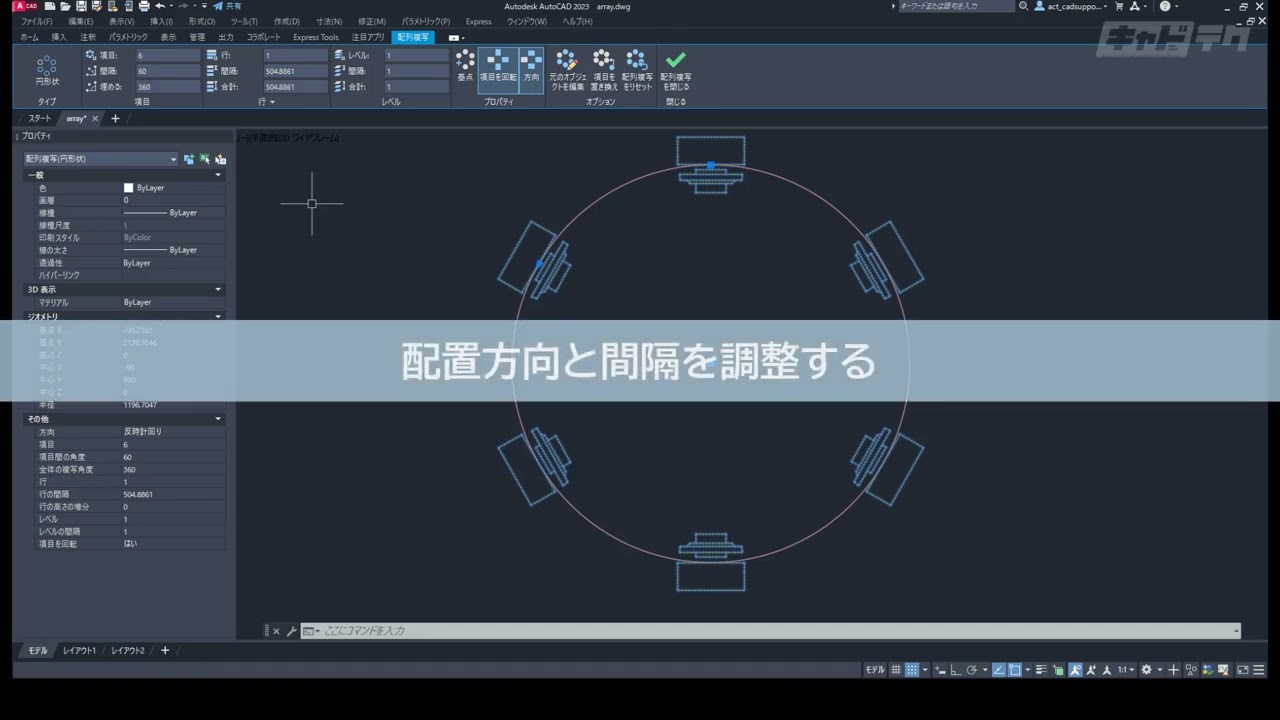Open the 1:1 annotation scale dropdown
The width and height of the screenshot is (1280, 720).
(1126, 670)
